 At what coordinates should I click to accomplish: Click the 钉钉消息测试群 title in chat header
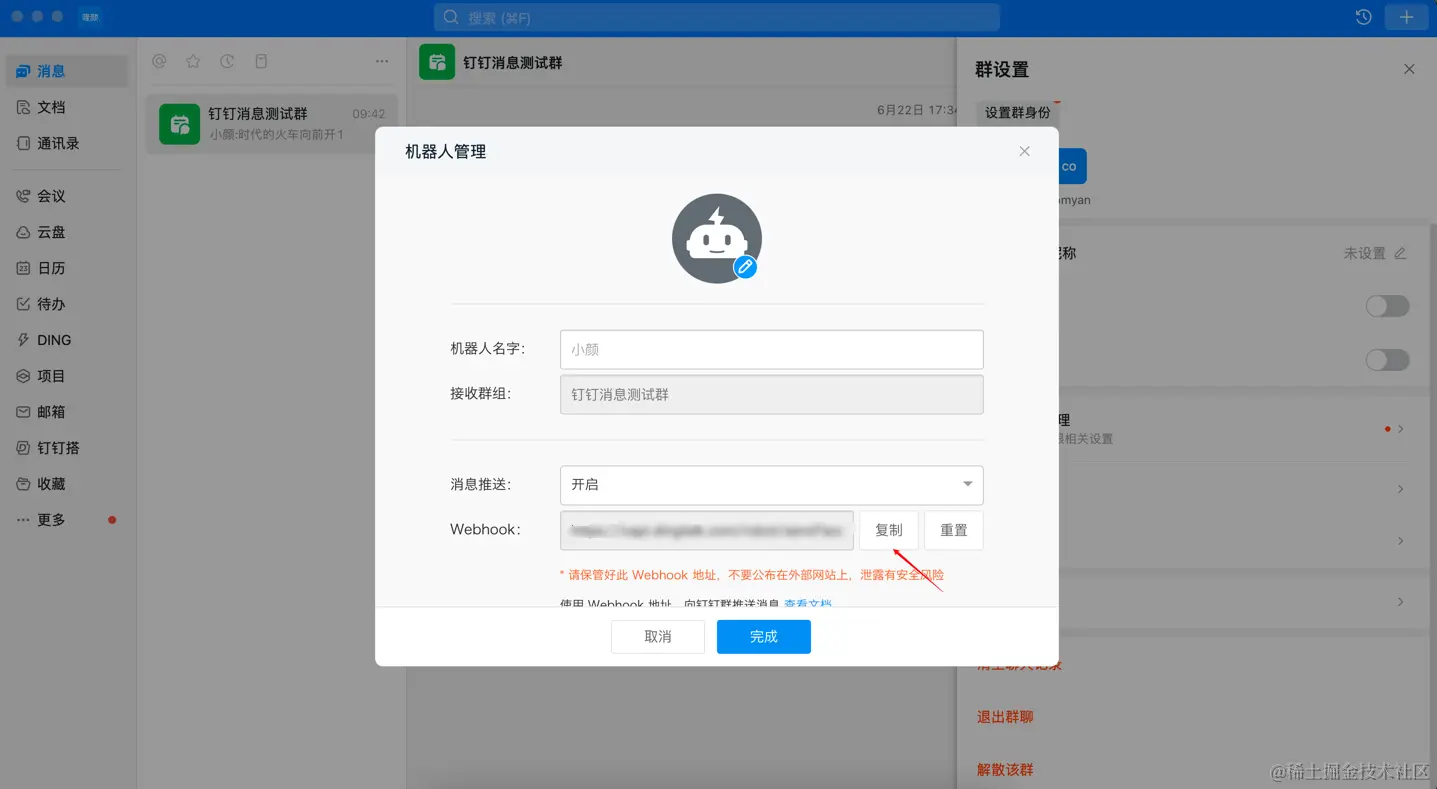[x=513, y=62]
